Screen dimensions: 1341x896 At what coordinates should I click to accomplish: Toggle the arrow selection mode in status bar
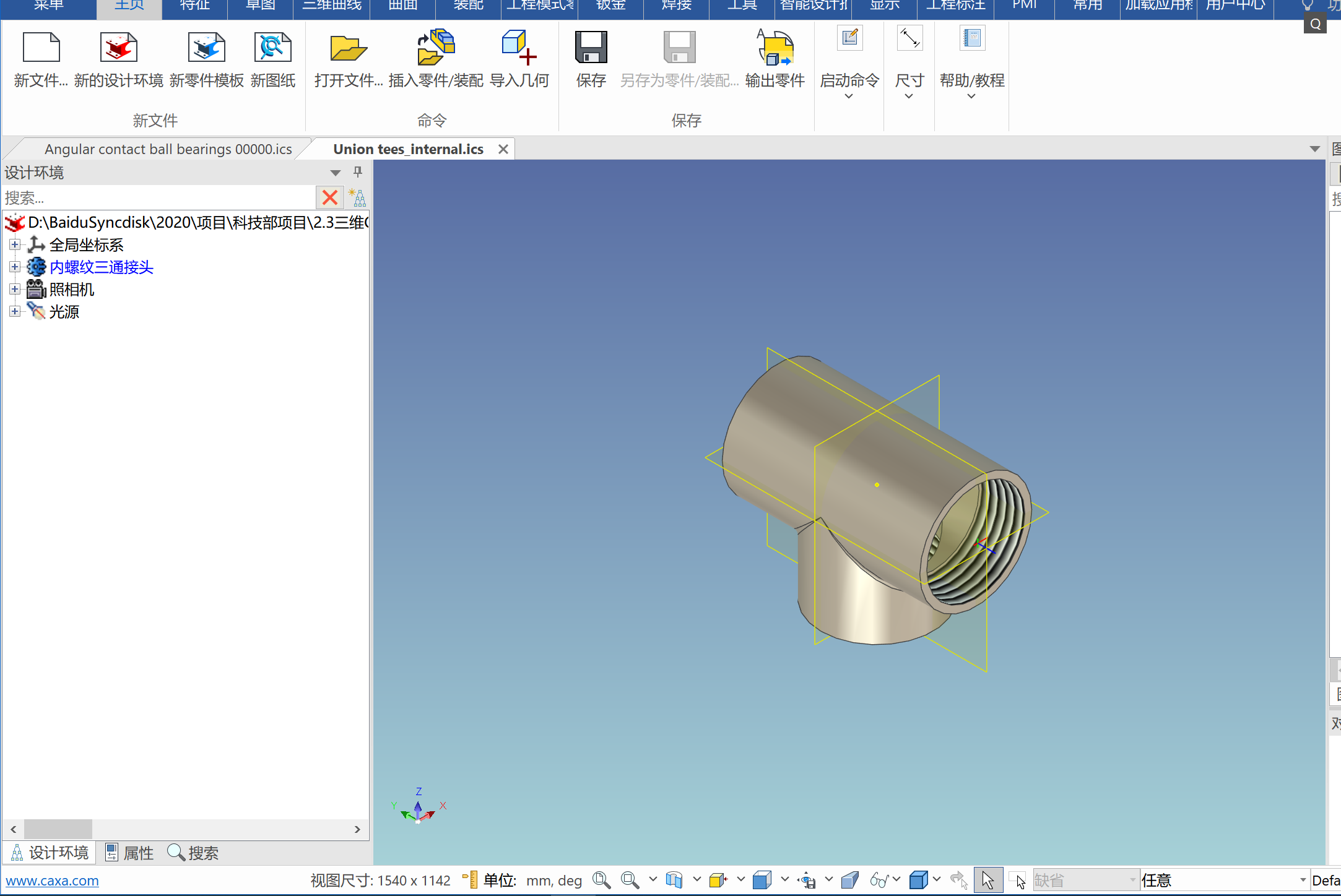coord(987,880)
